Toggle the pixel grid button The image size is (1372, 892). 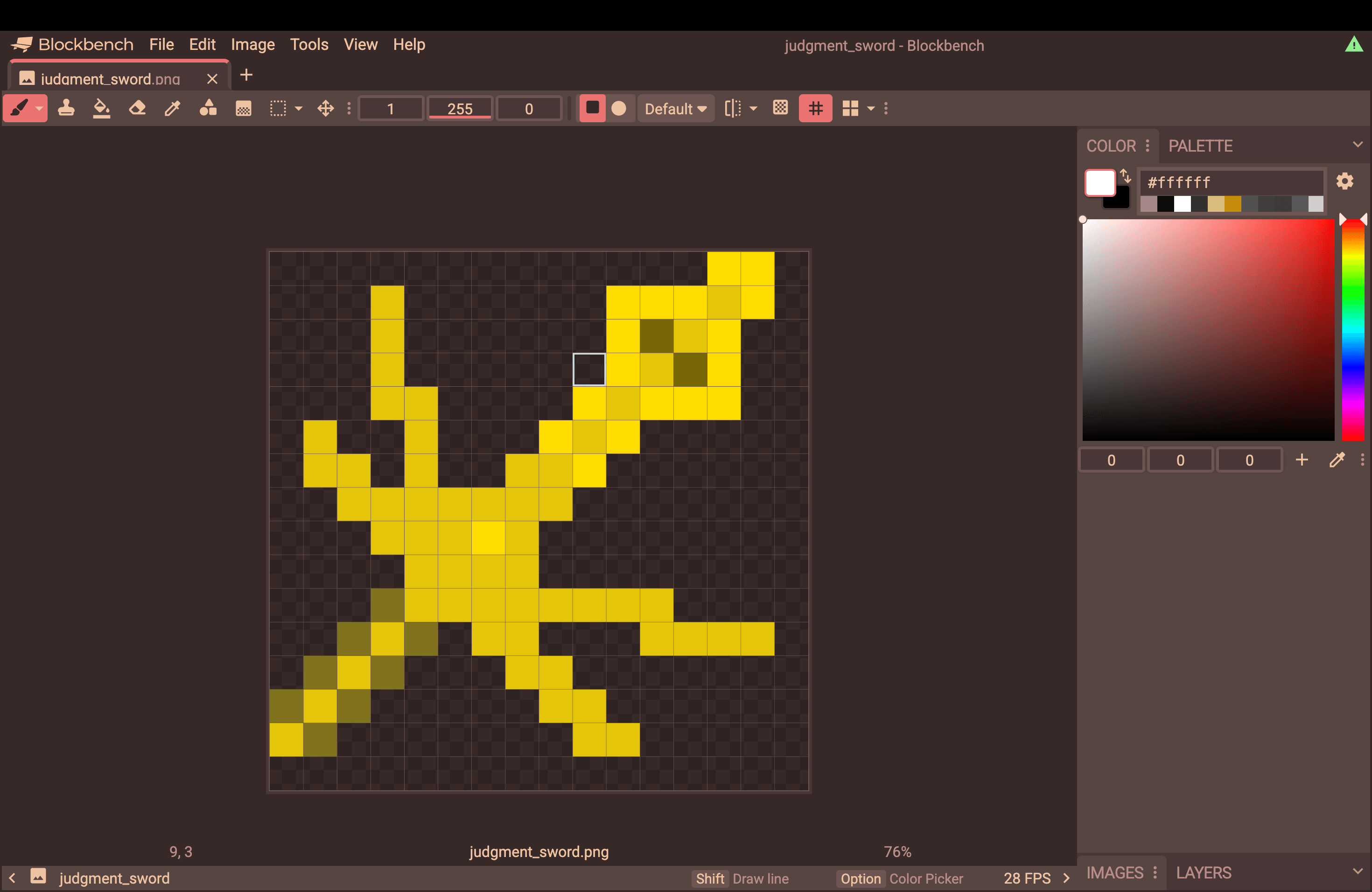point(816,108)
